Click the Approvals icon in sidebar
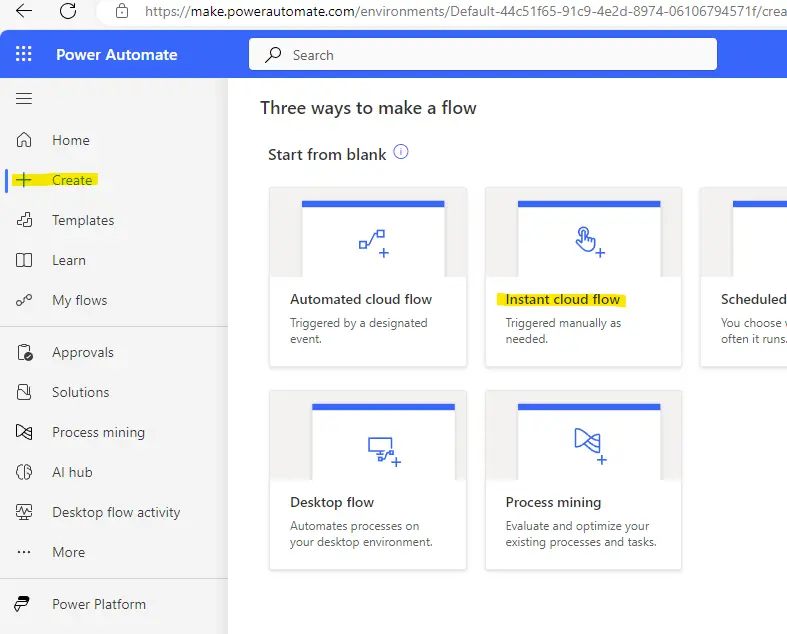787x634 pixels. [x=25, y=352]
